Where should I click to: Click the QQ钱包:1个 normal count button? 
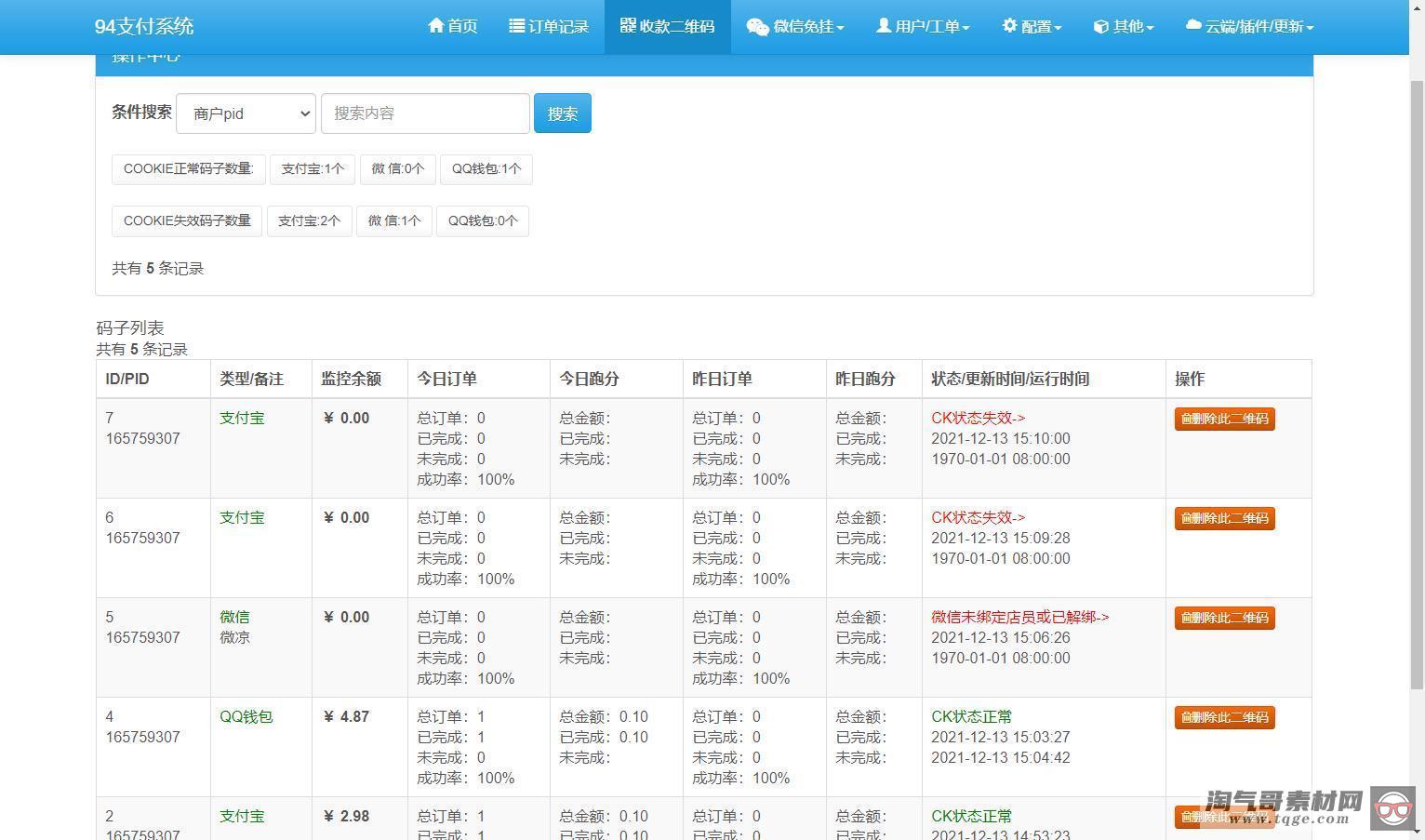486,169
